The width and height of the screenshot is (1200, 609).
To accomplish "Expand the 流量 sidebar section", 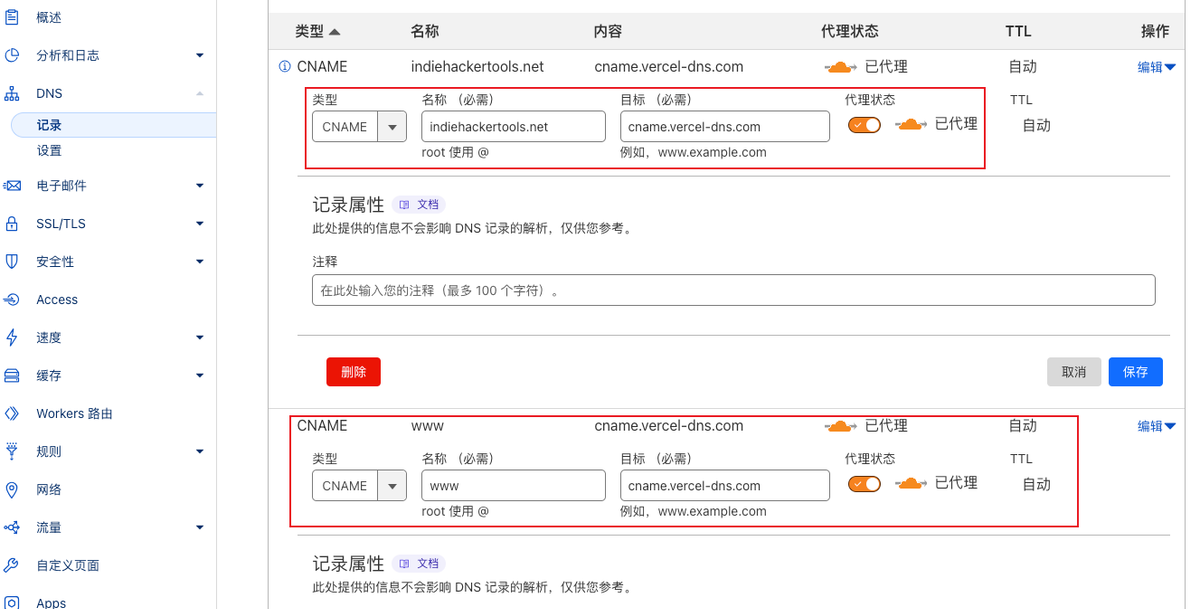I will (x=200, y=527).
